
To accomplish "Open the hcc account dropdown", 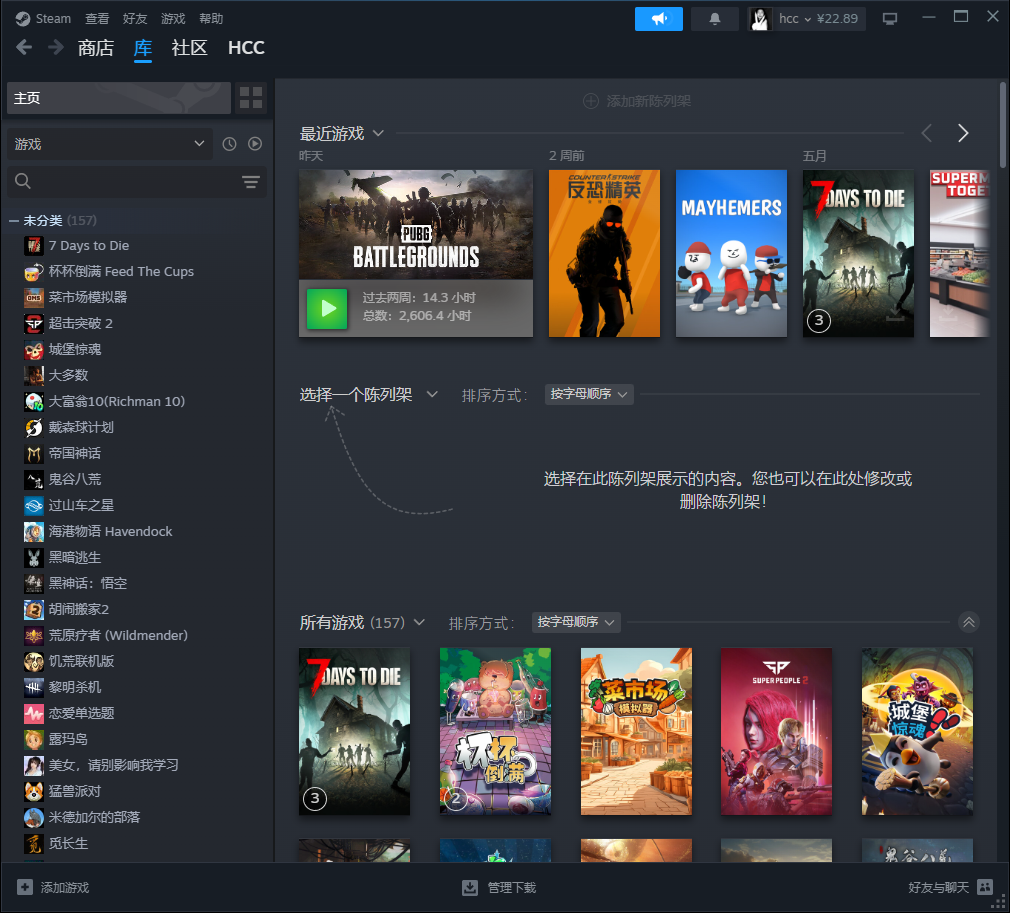I will [x=806, y=19].
